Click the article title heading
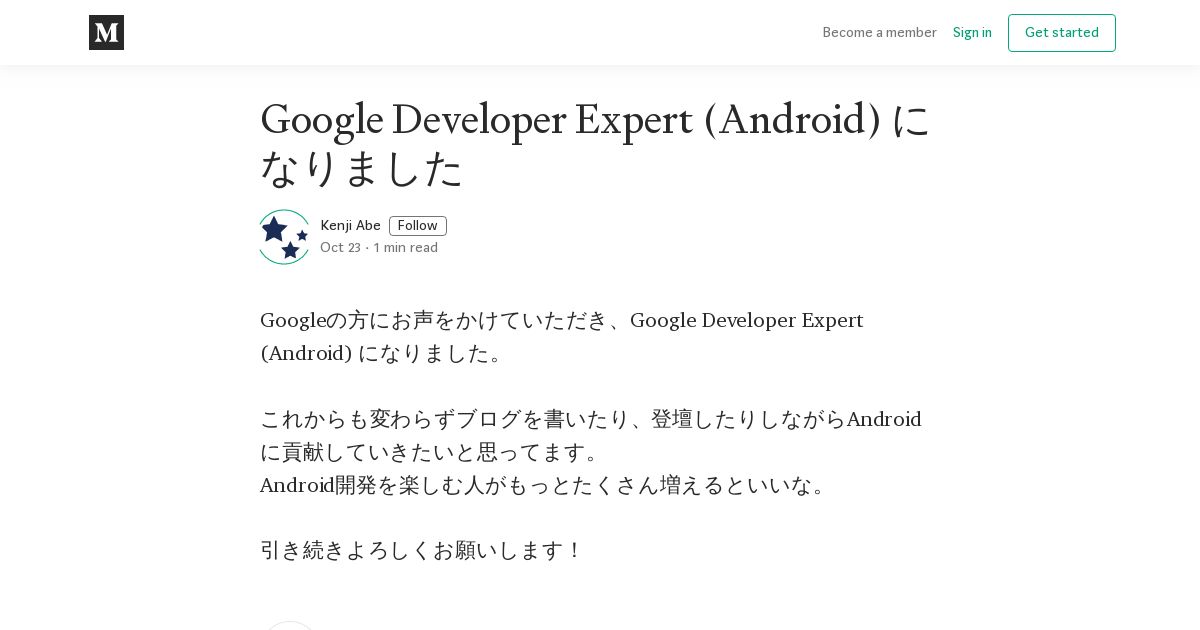1200x630 pixels. point(596,144)
